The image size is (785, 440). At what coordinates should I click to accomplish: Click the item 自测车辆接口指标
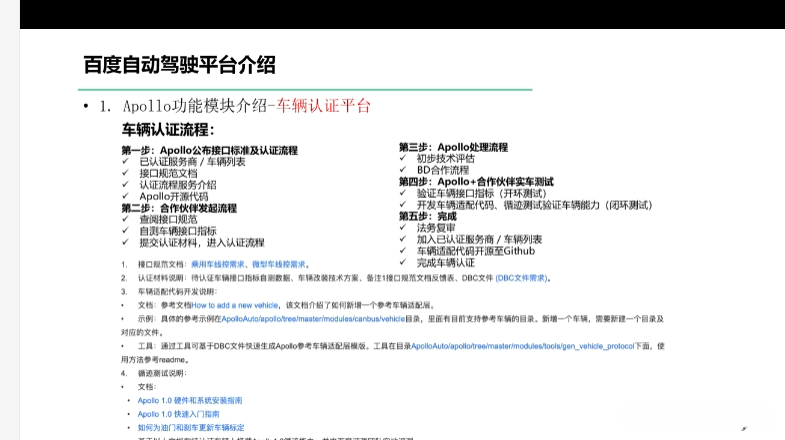178,231
